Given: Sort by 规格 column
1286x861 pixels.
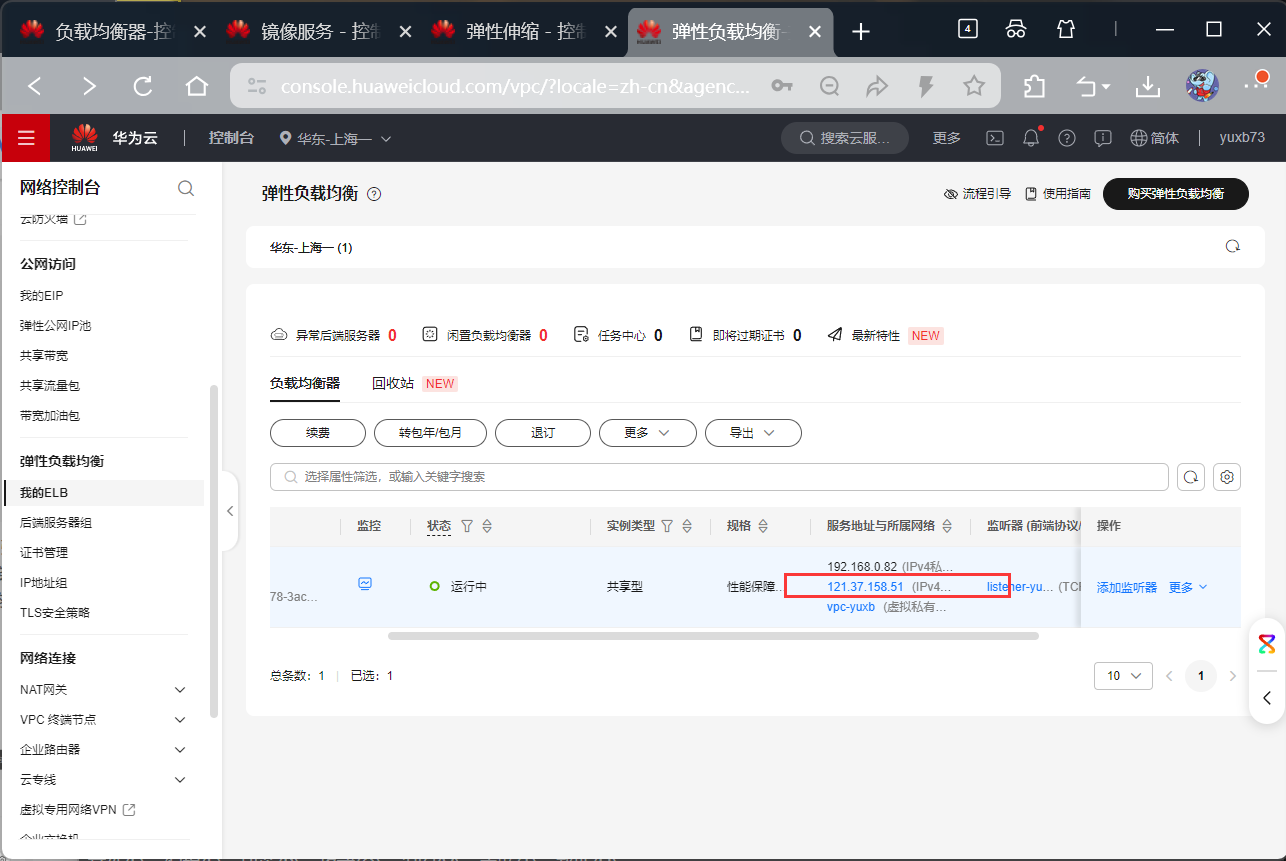Looking at the screenshot, I should point(763,526).
